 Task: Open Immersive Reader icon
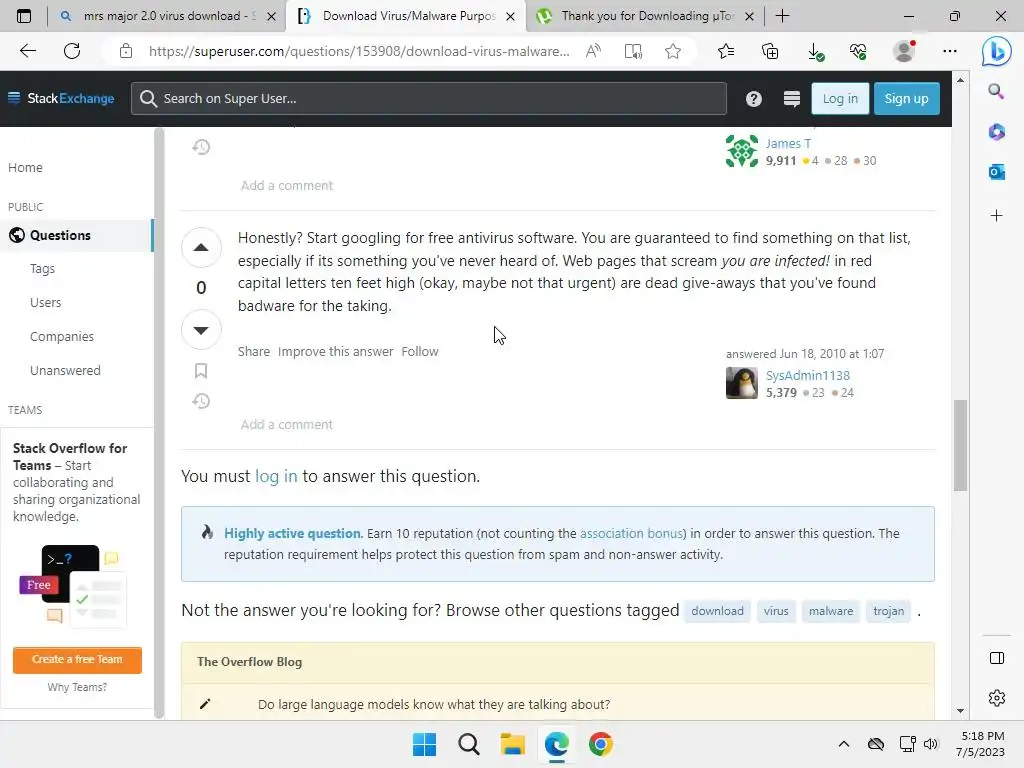pos(633,51)
